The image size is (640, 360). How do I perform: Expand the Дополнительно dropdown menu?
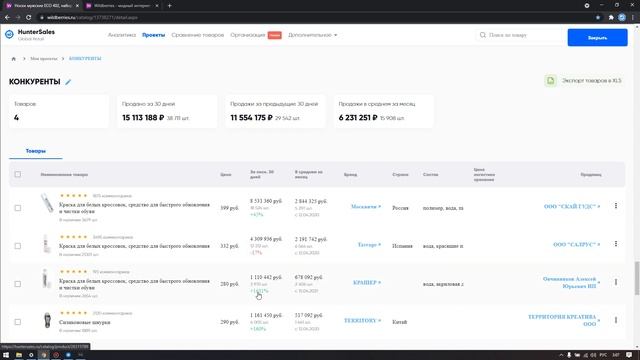[x=313, y=35]
